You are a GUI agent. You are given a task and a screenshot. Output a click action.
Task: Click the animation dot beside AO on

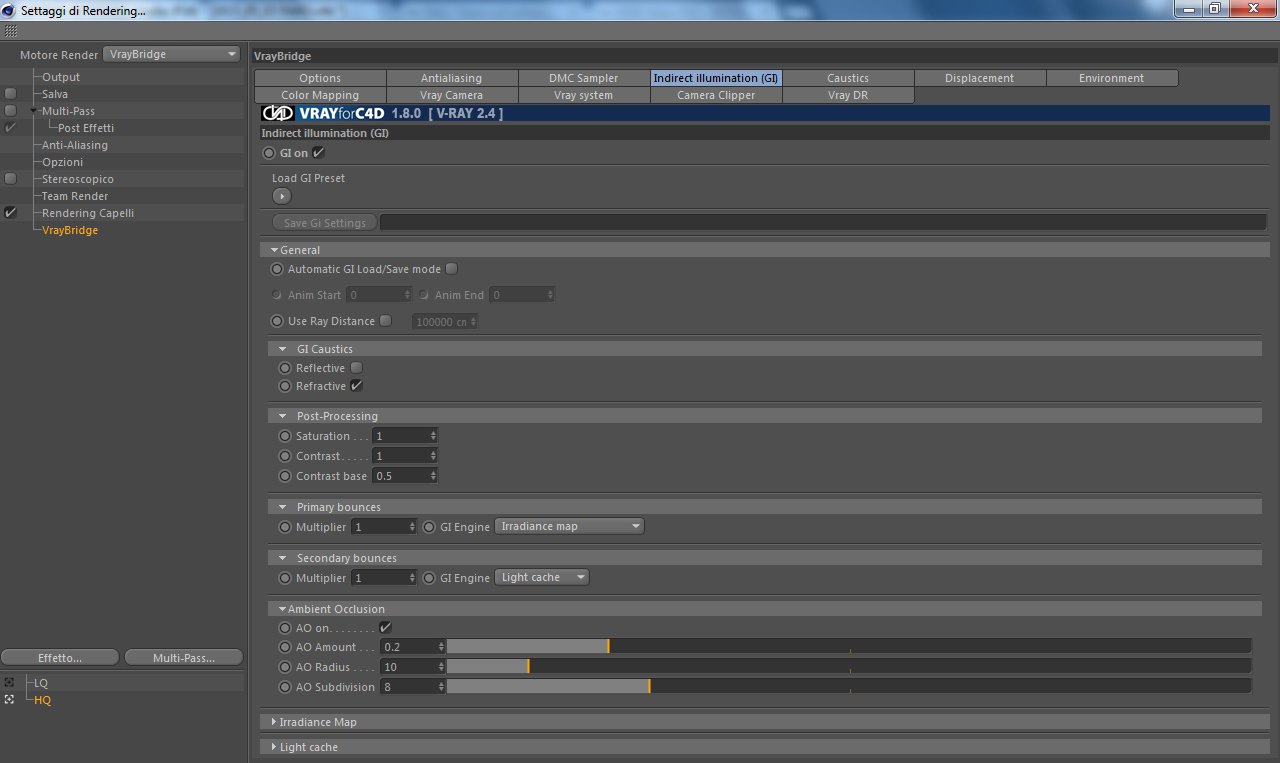285,628
